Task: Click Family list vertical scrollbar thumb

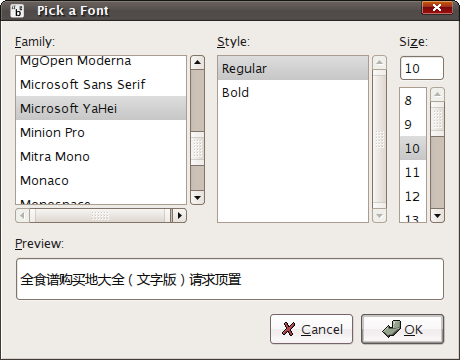Action: [x=197, y=148]
